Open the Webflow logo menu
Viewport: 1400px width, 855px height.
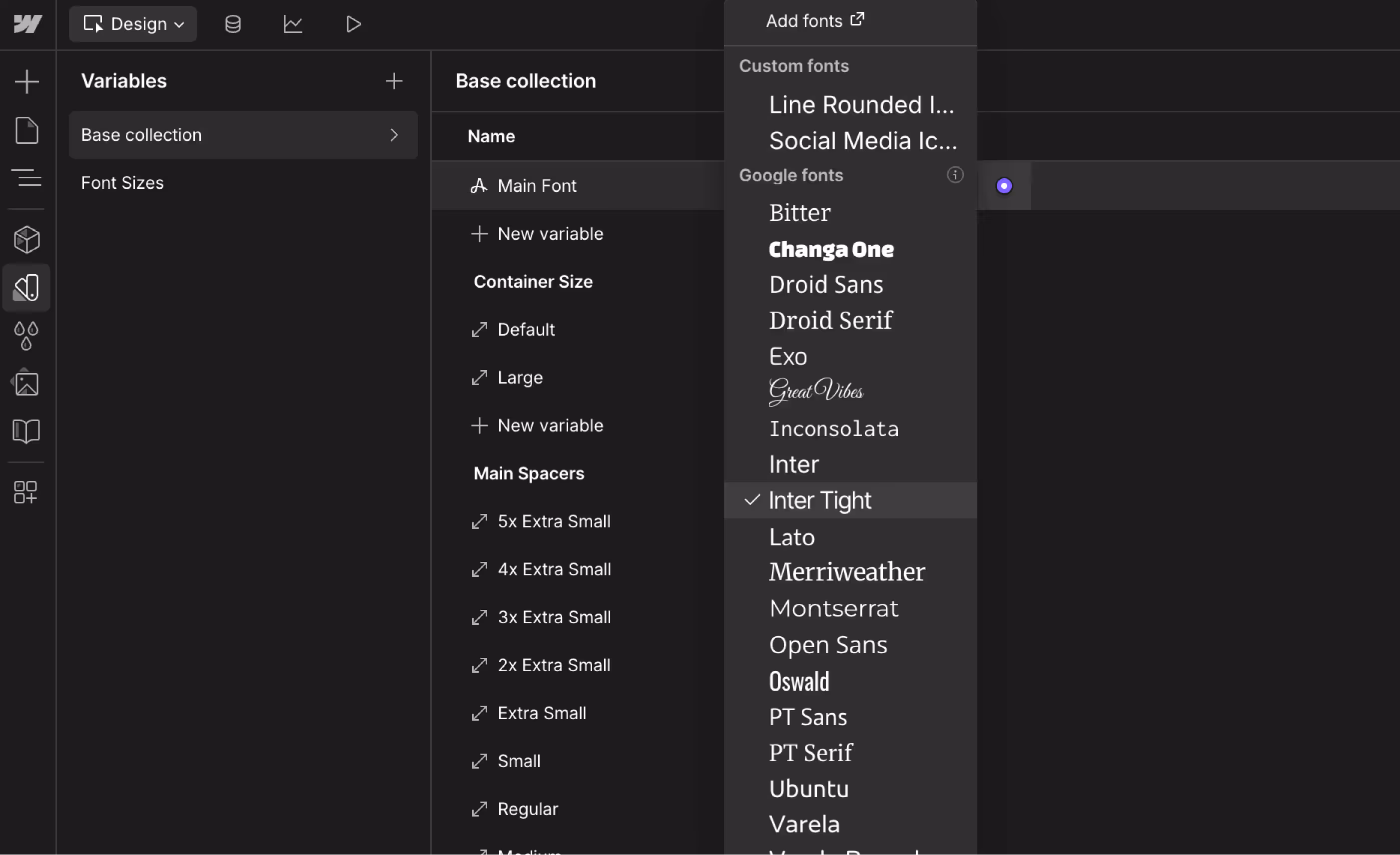(x=27, y=24)
